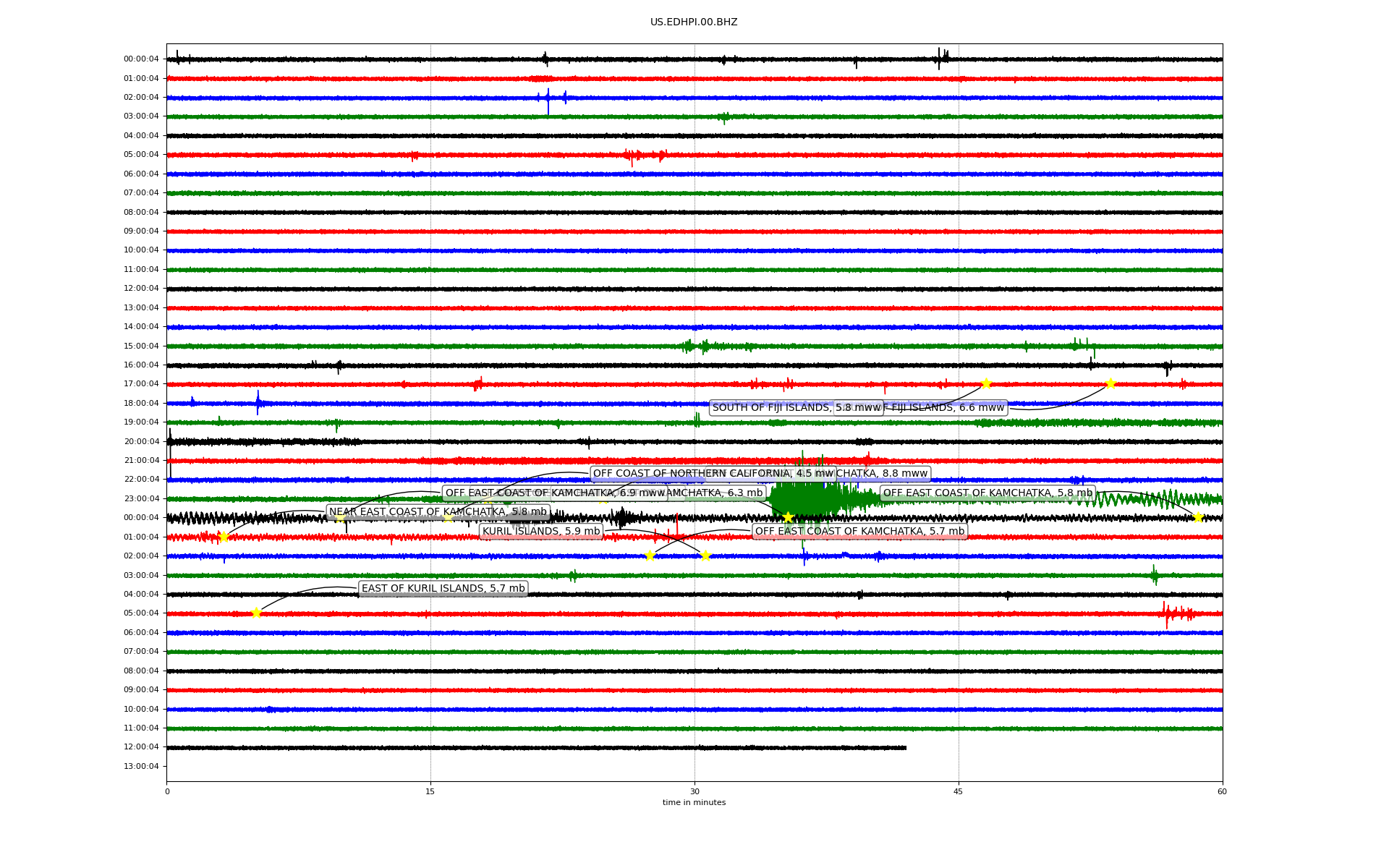The width and height of the screenshot is (1389, 868).
Task: Click the EAST OF KURIL ISLANDS, 5.7 mb label
Action: coord(443,589)
